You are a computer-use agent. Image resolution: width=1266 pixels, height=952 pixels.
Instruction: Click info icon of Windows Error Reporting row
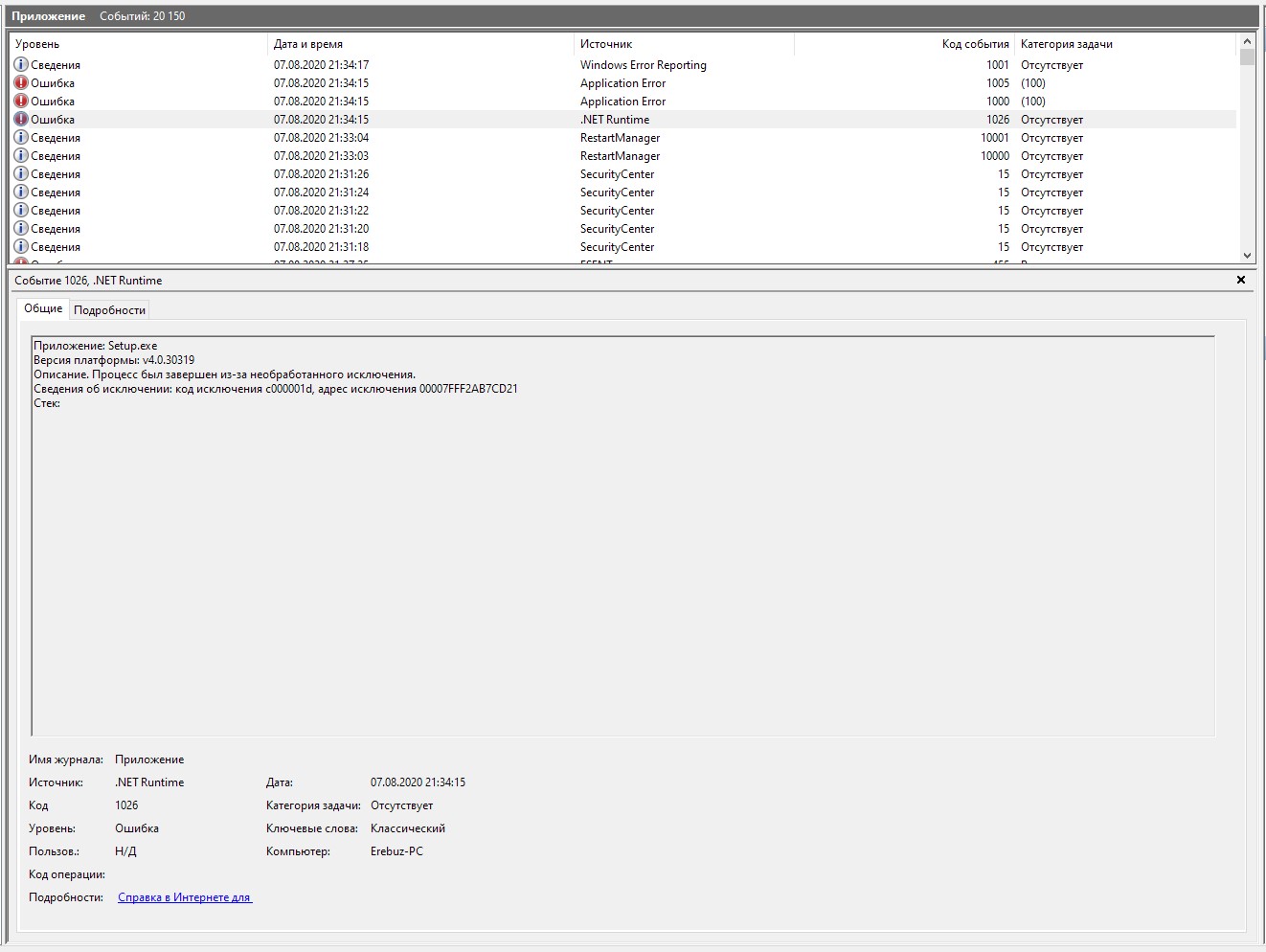[x=21, y=64]
